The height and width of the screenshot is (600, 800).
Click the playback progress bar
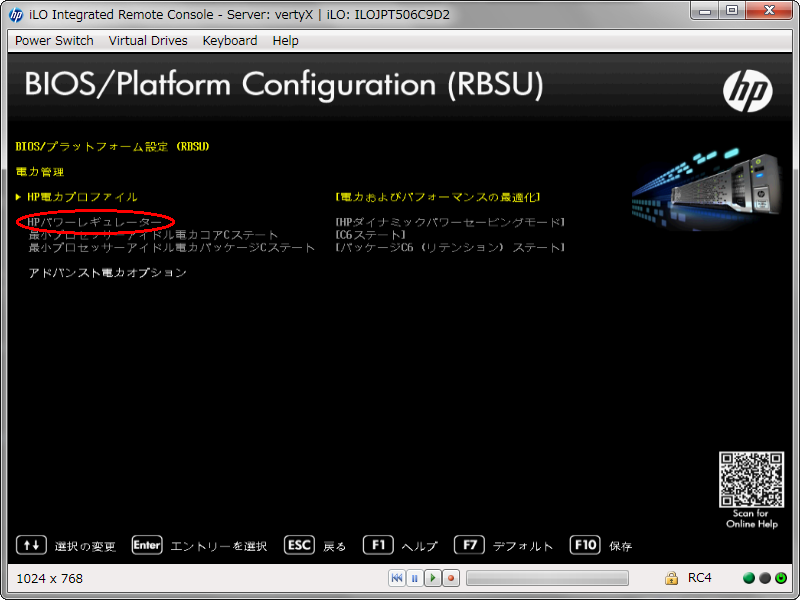[x=547, y=578]
